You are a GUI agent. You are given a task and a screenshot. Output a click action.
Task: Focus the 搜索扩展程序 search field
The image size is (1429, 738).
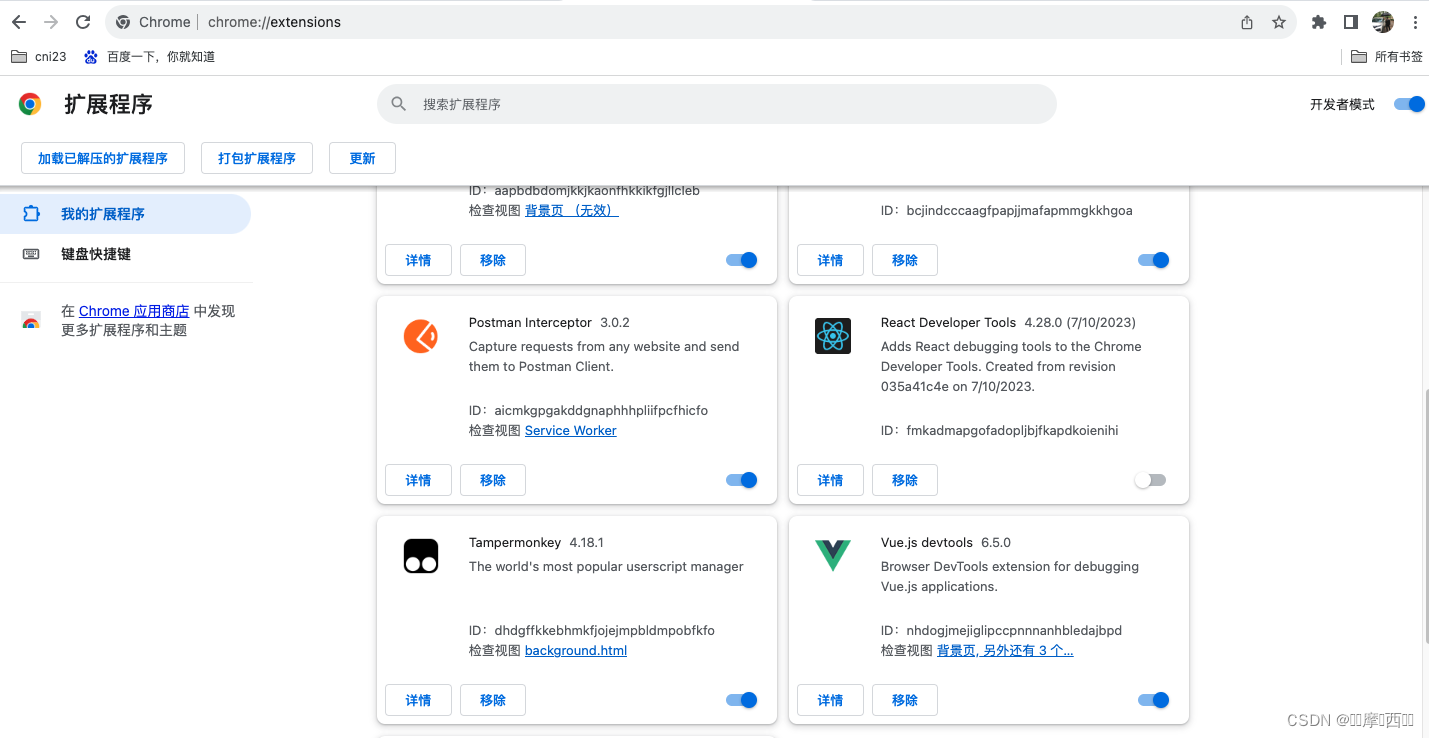click(x=717, y=104)
